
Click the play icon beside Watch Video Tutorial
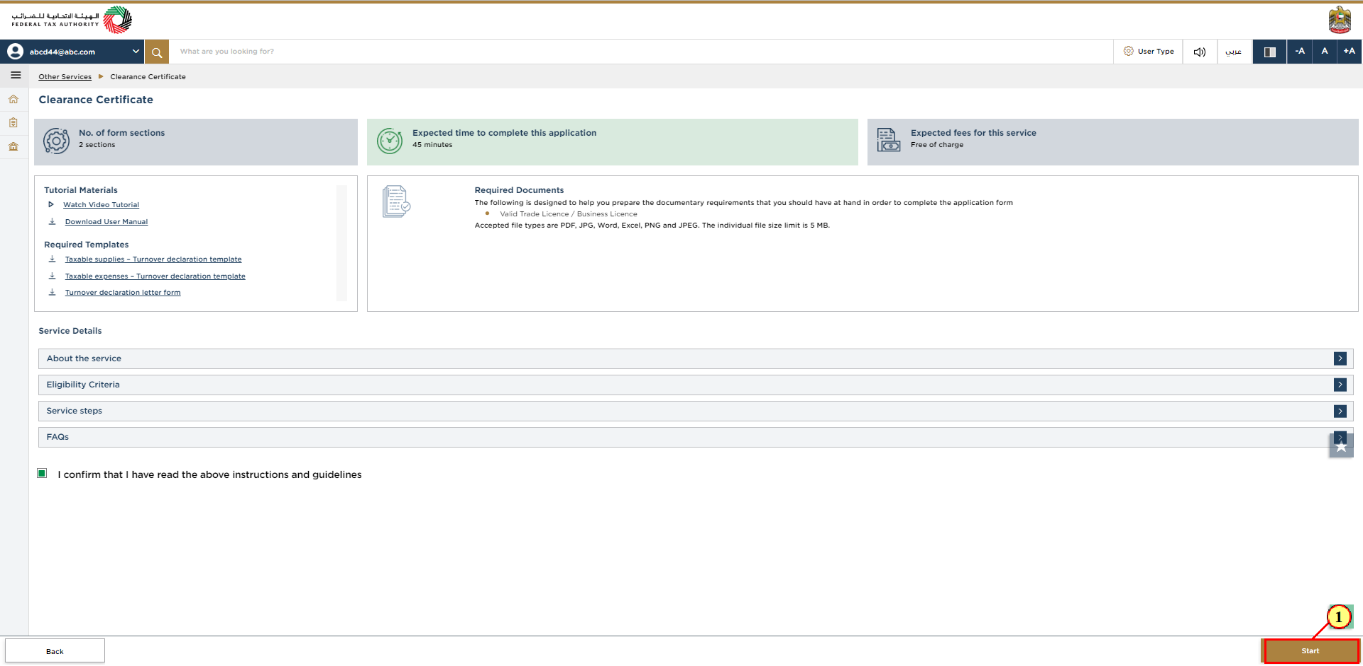(x=51, y=204)
